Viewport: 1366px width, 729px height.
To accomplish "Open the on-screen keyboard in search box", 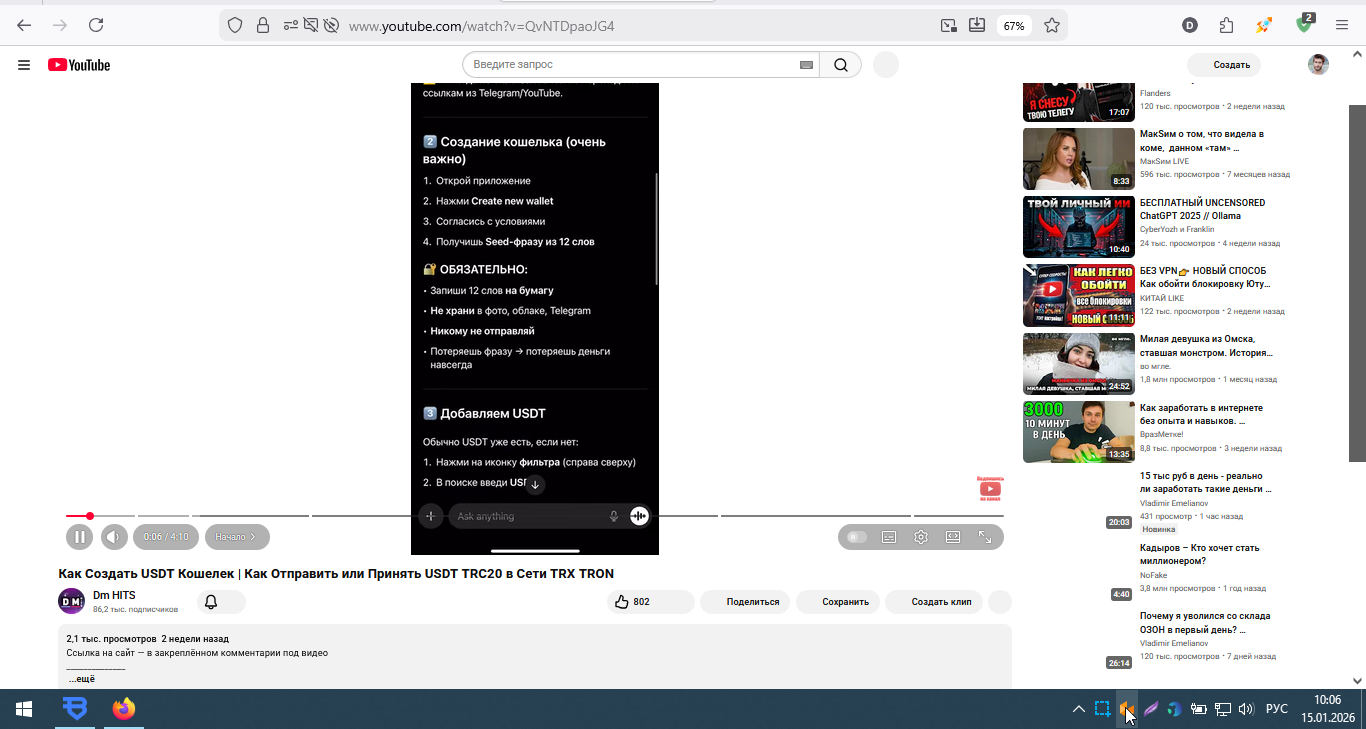I will 806,65.
